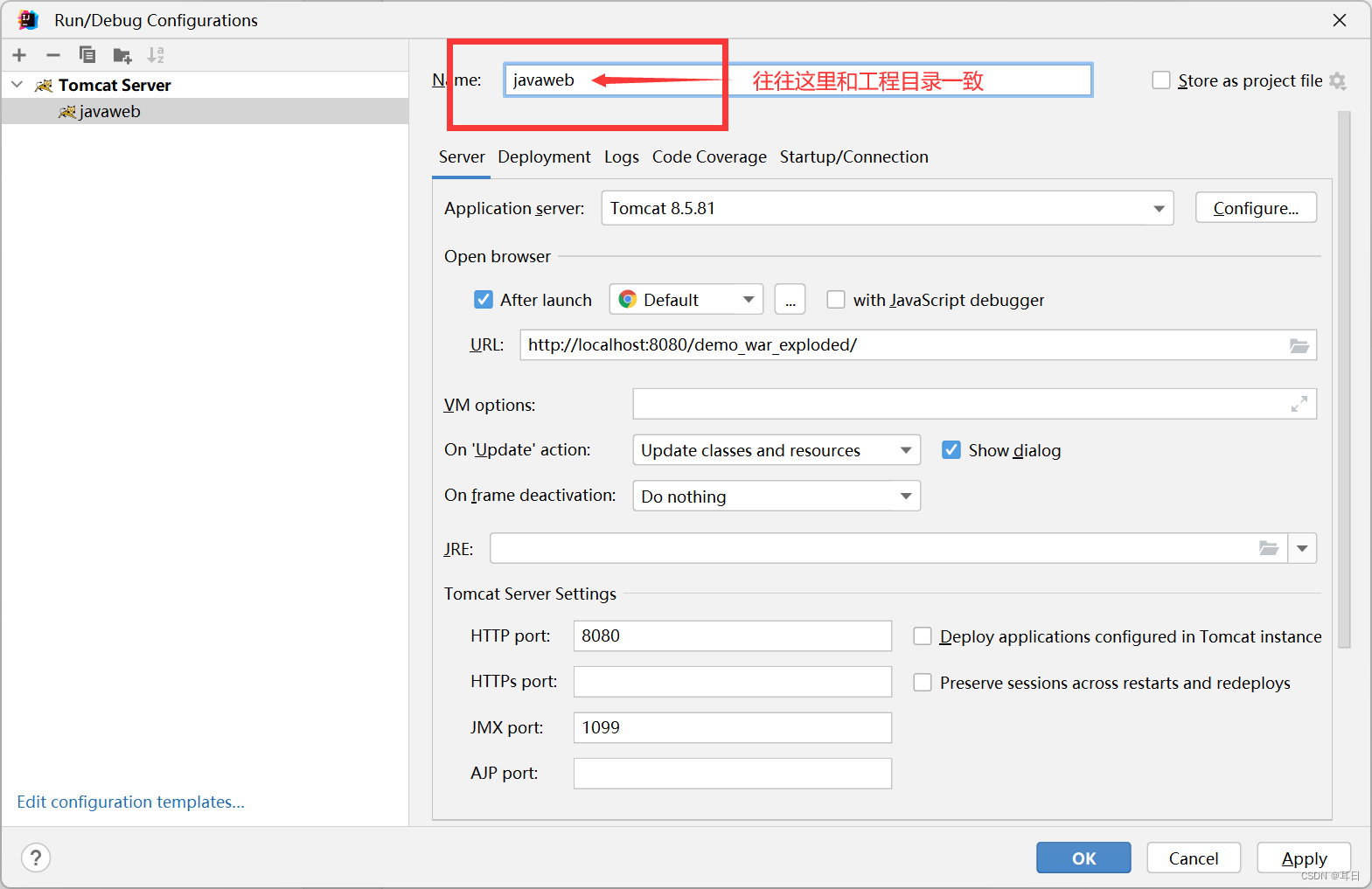
Task: Browse URL with folder icon
Action: pyautogui.click(x=1299, y=345)
